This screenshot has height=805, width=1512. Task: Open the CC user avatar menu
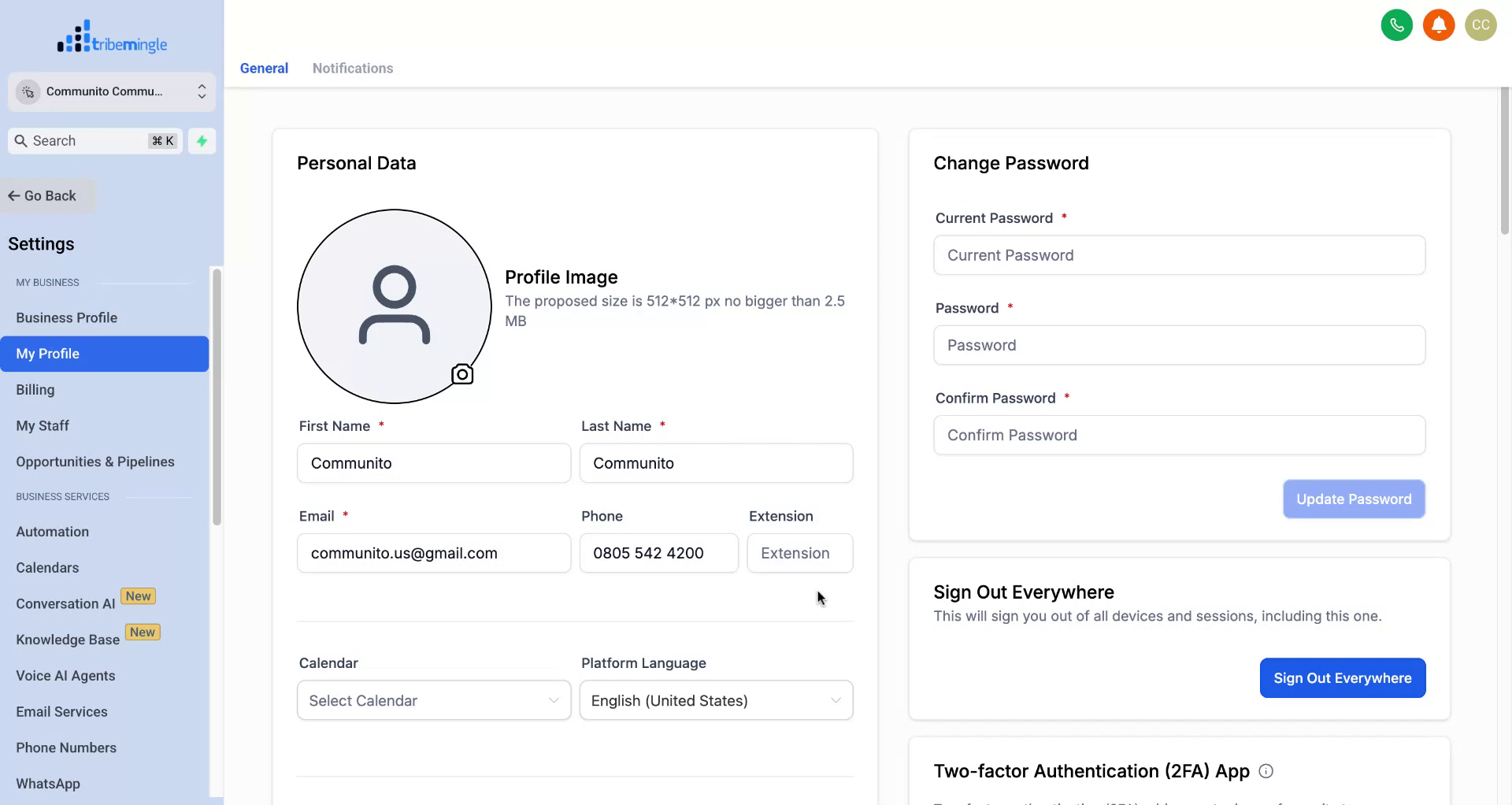pos(1480,25)
